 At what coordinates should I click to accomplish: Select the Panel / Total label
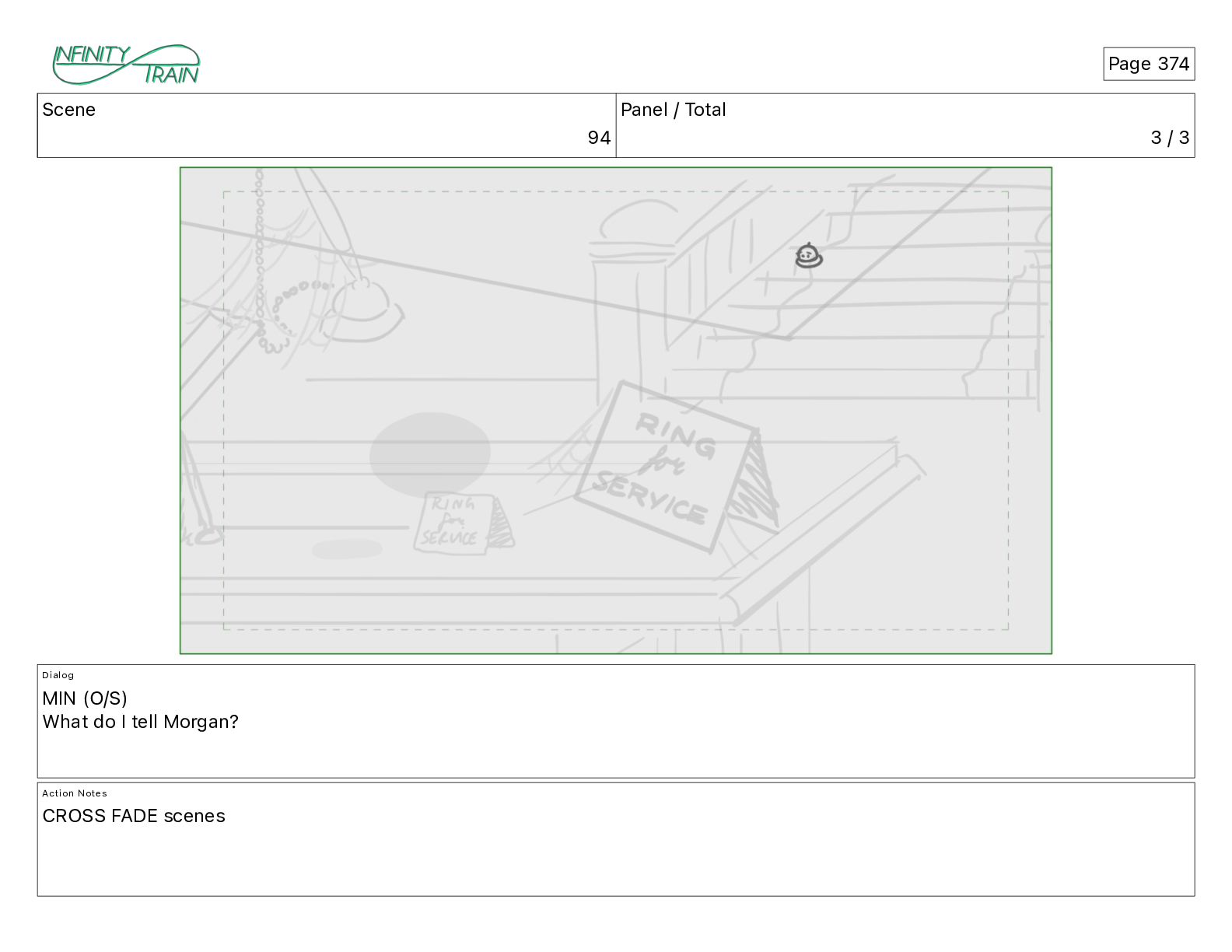coord(674,110)
